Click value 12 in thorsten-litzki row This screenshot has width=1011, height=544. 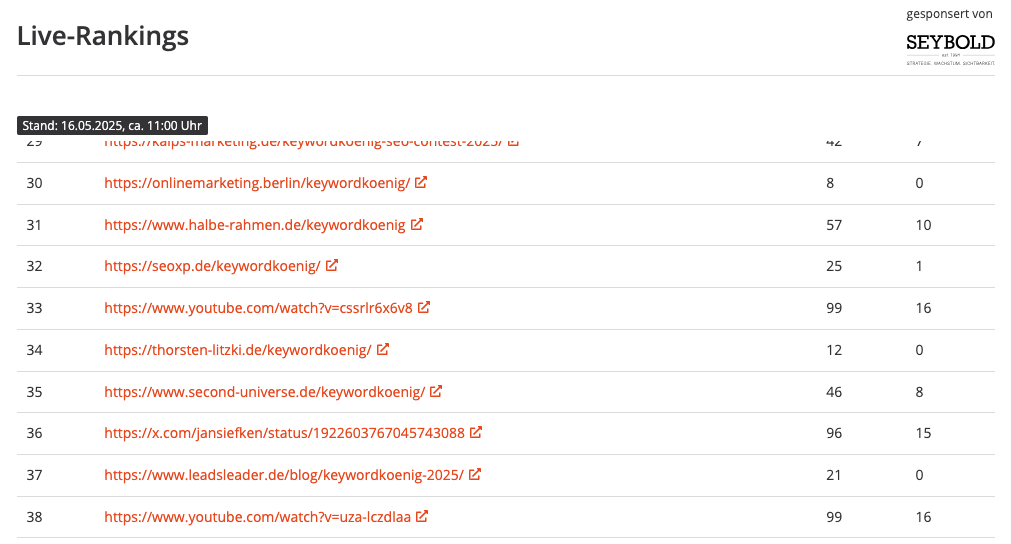pos(834,350)
